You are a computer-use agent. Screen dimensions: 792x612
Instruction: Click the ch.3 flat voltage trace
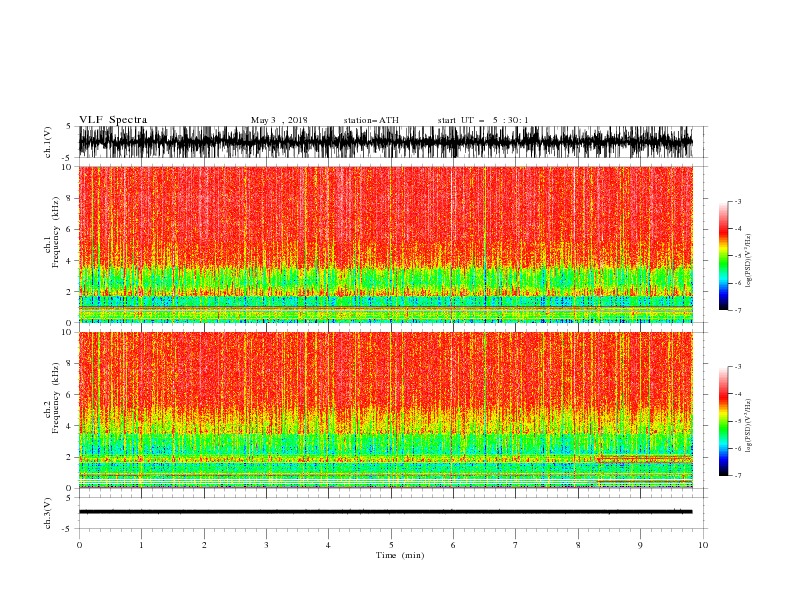pos(385,512)
